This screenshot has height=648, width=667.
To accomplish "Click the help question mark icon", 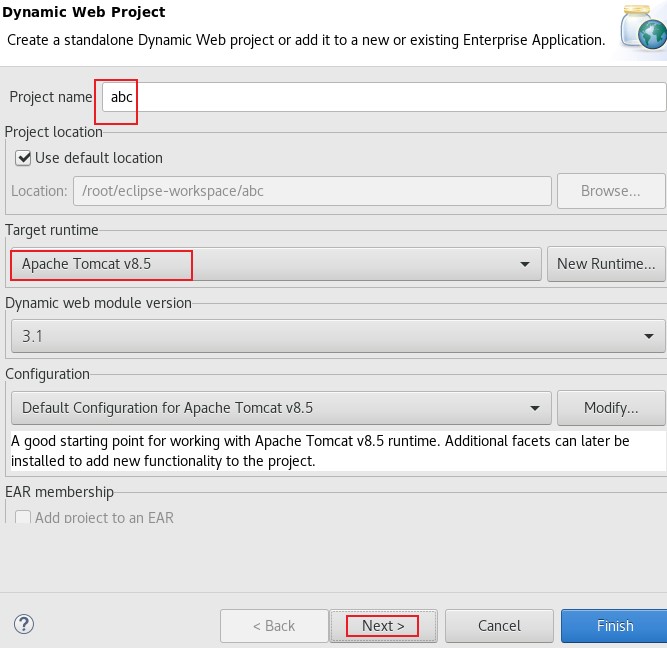I will click(x=24, y=625).
